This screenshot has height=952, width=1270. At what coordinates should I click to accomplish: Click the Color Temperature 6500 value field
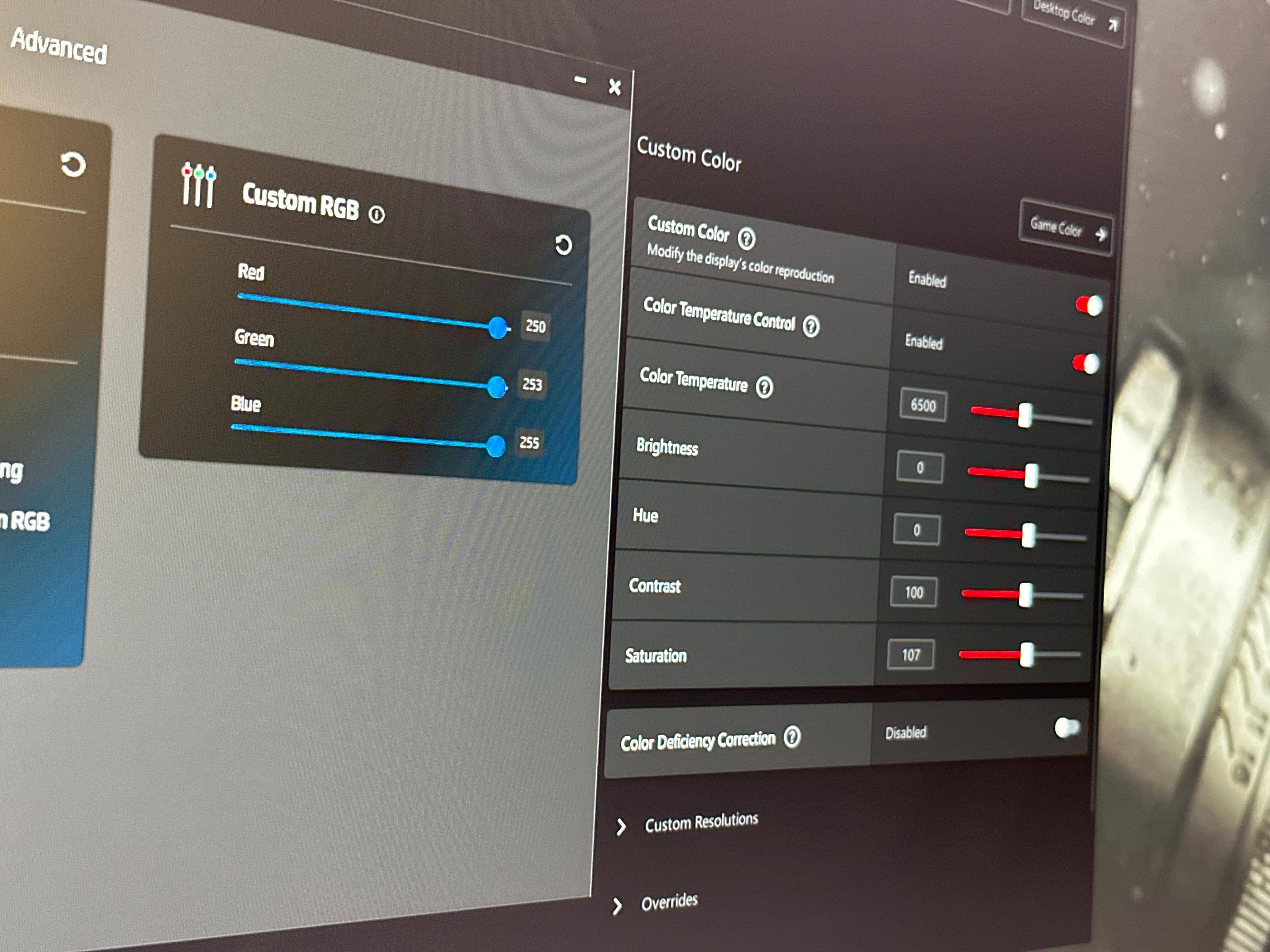[922, 406]
